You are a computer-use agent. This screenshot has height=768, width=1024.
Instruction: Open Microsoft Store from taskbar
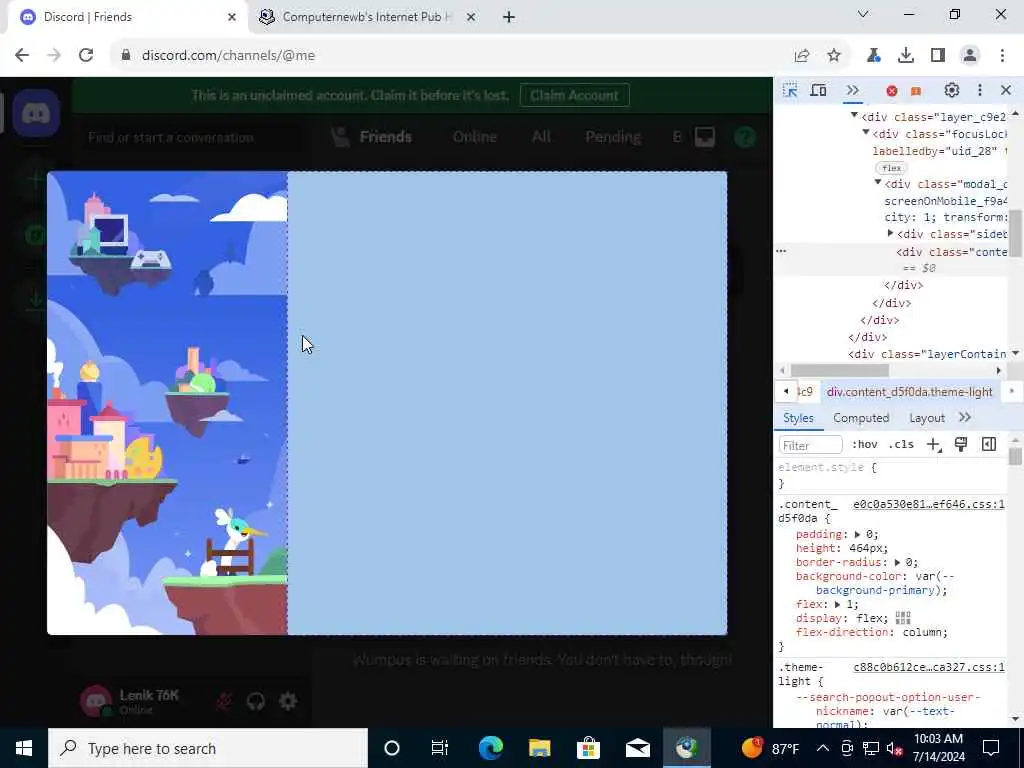pyautogui.click(x=588, y=748)
